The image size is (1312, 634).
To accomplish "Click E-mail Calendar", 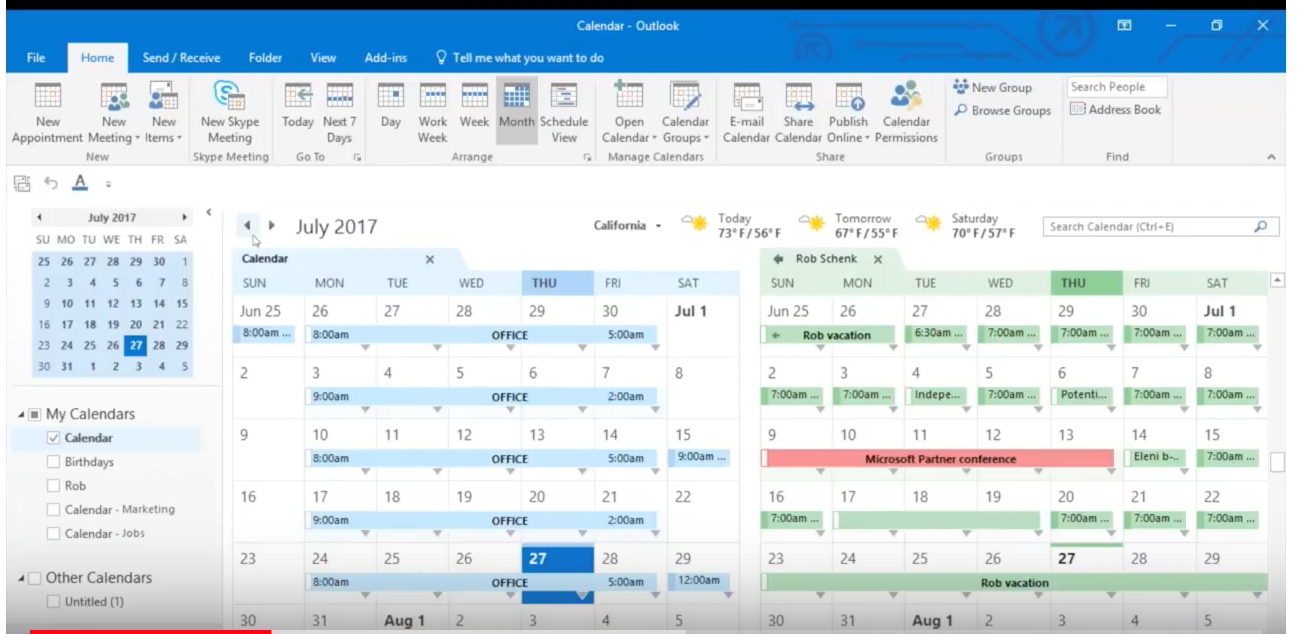I will point(745,113).
